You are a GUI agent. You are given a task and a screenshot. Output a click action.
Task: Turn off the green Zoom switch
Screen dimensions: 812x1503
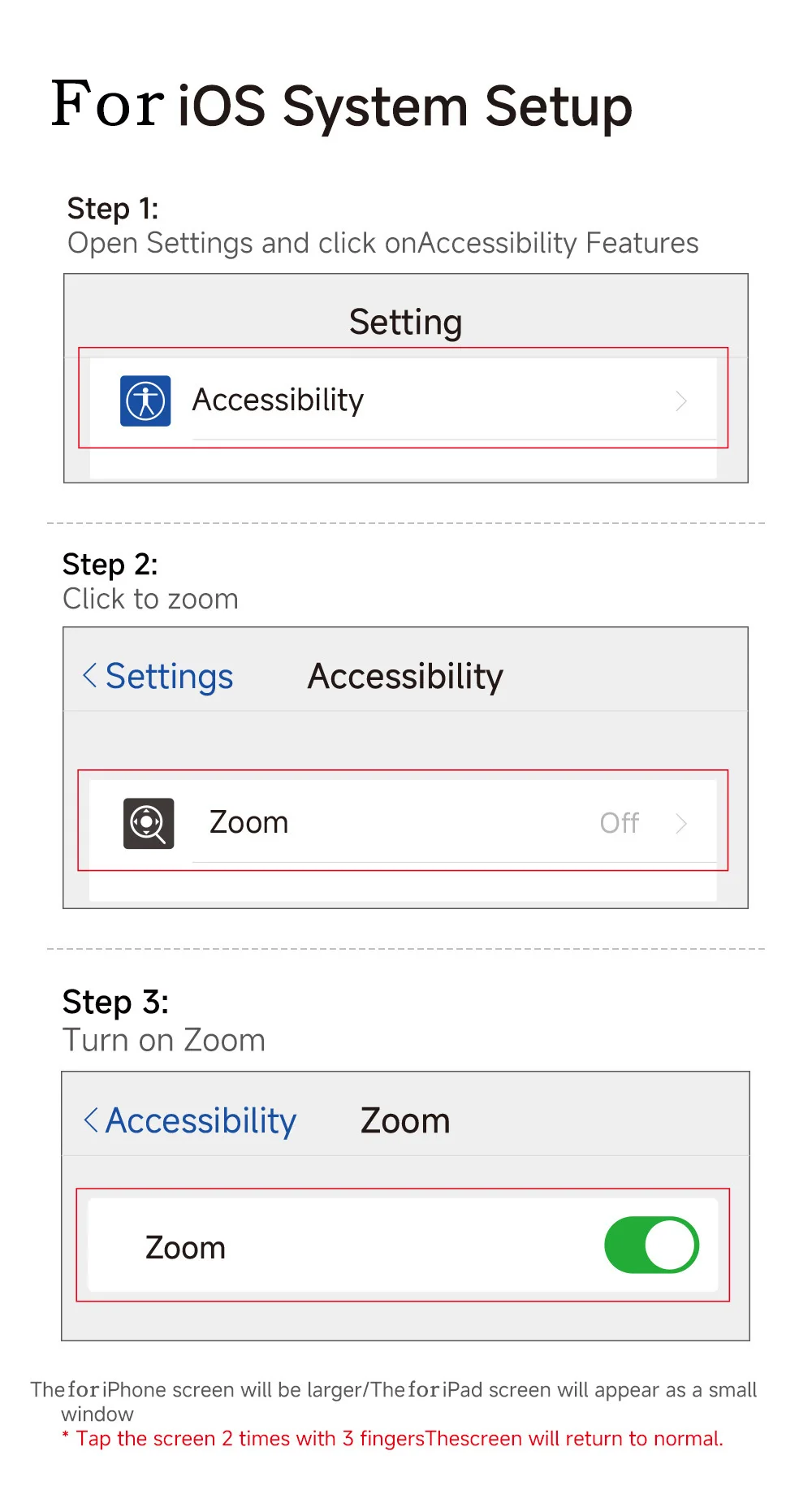[651, 1245]
